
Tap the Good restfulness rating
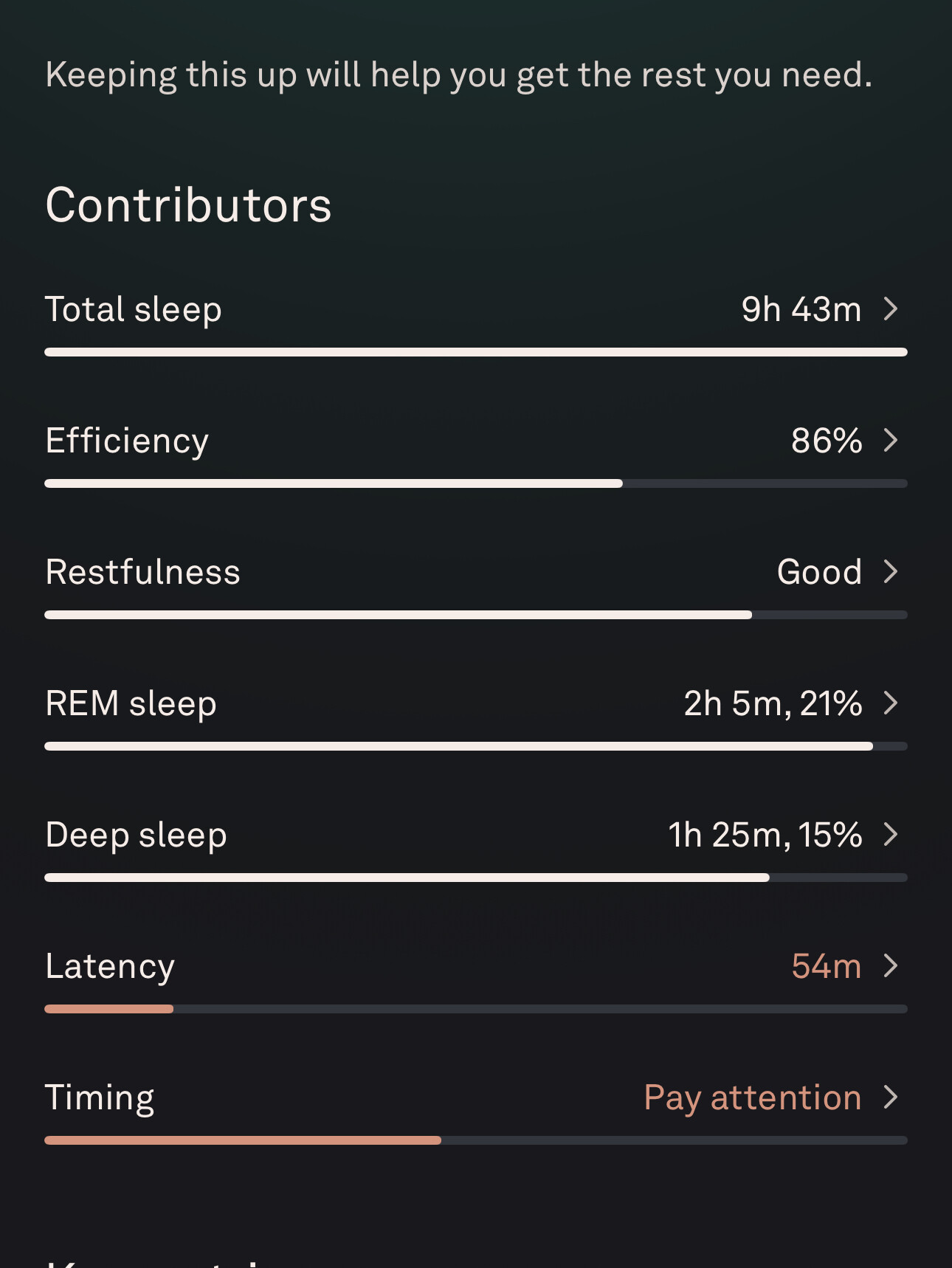[820, 572]
